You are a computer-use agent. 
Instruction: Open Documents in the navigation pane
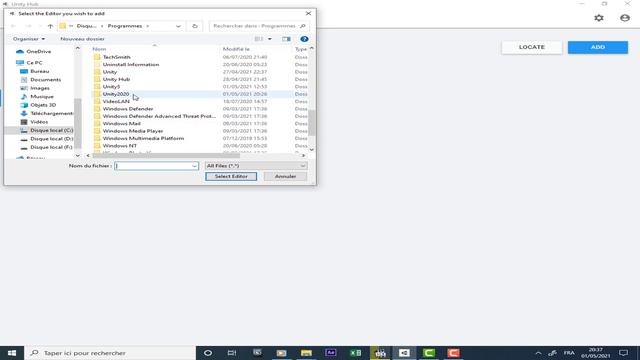point(45,80)
